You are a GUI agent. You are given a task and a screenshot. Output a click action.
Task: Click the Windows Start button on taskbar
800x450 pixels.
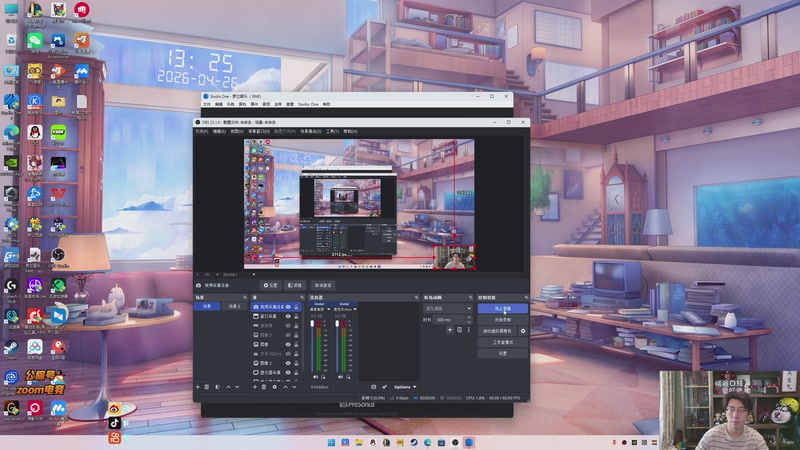click(332, 442)
